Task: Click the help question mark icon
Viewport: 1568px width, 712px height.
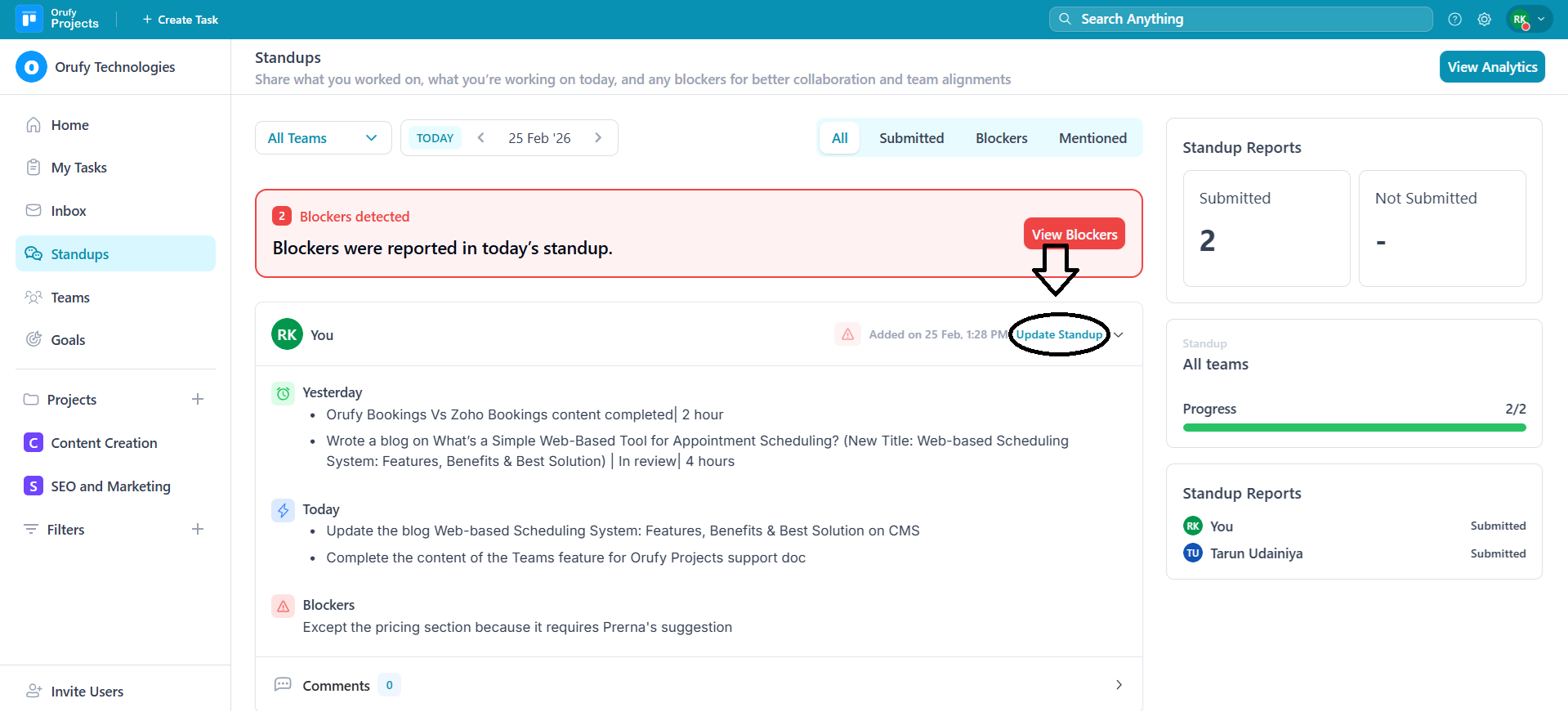Action: [x=1454, y=20]
